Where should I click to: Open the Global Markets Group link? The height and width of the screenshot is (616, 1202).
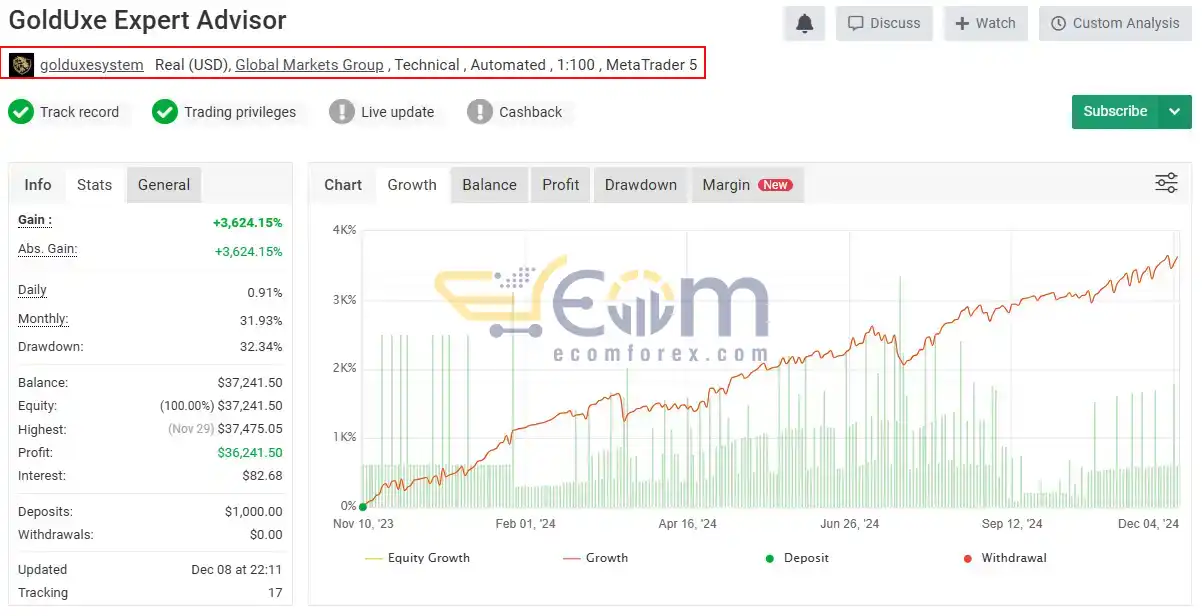pyautogui.click(x=309, y=65)
